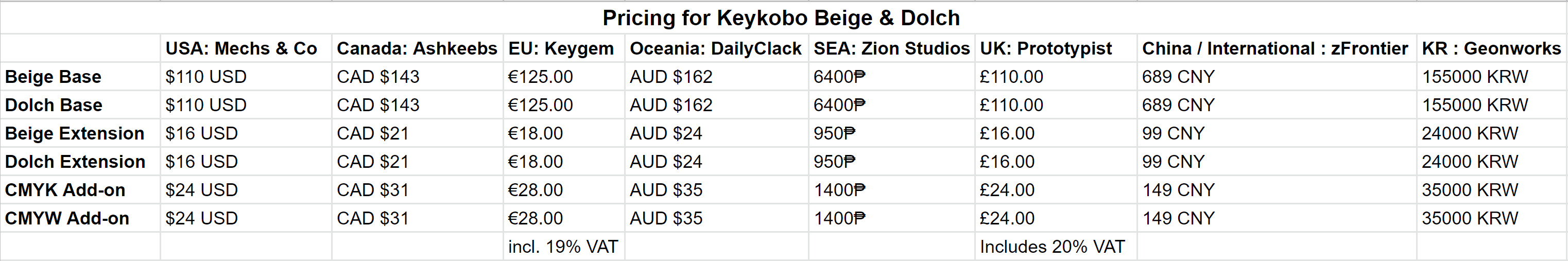Click the 'incl. 19% VAT' note cell
Image resolution: width=1568 pixels, height=261 pixels.
click(x=562, y=247)
